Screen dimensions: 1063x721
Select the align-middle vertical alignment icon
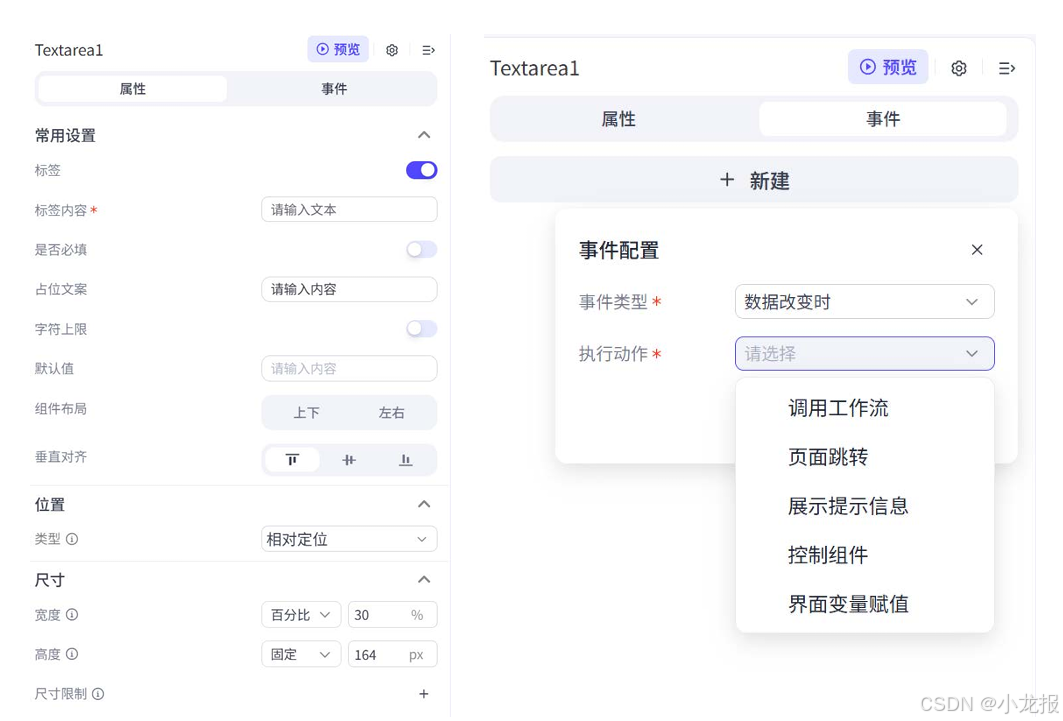(x=348, y=460)
